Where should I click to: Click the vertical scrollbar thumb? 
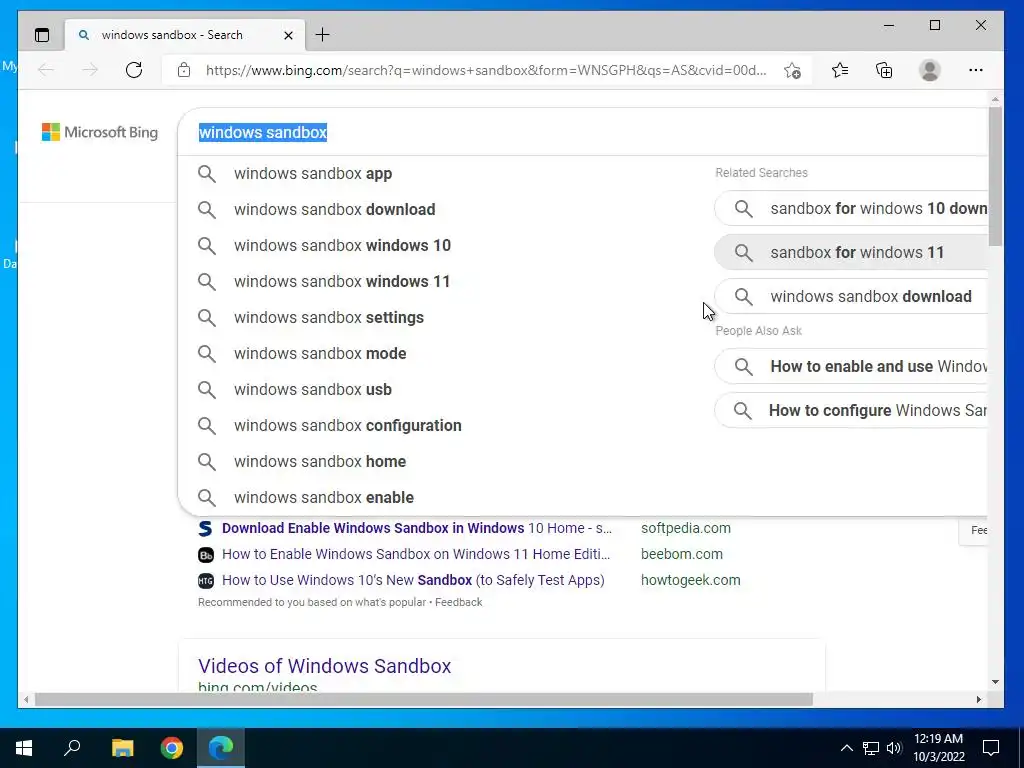coord(995,176)
